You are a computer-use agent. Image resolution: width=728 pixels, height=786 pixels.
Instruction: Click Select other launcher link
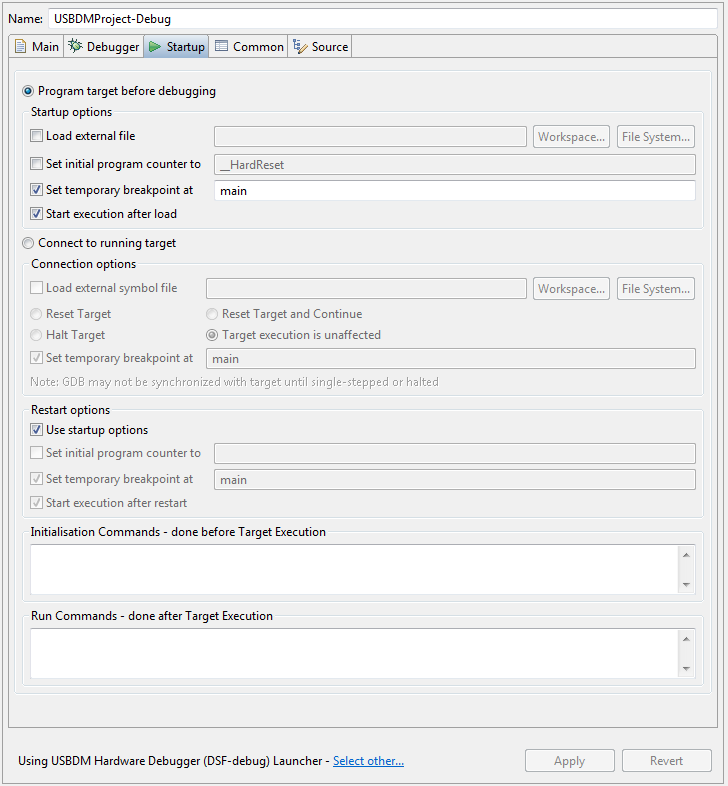(368, 761)
